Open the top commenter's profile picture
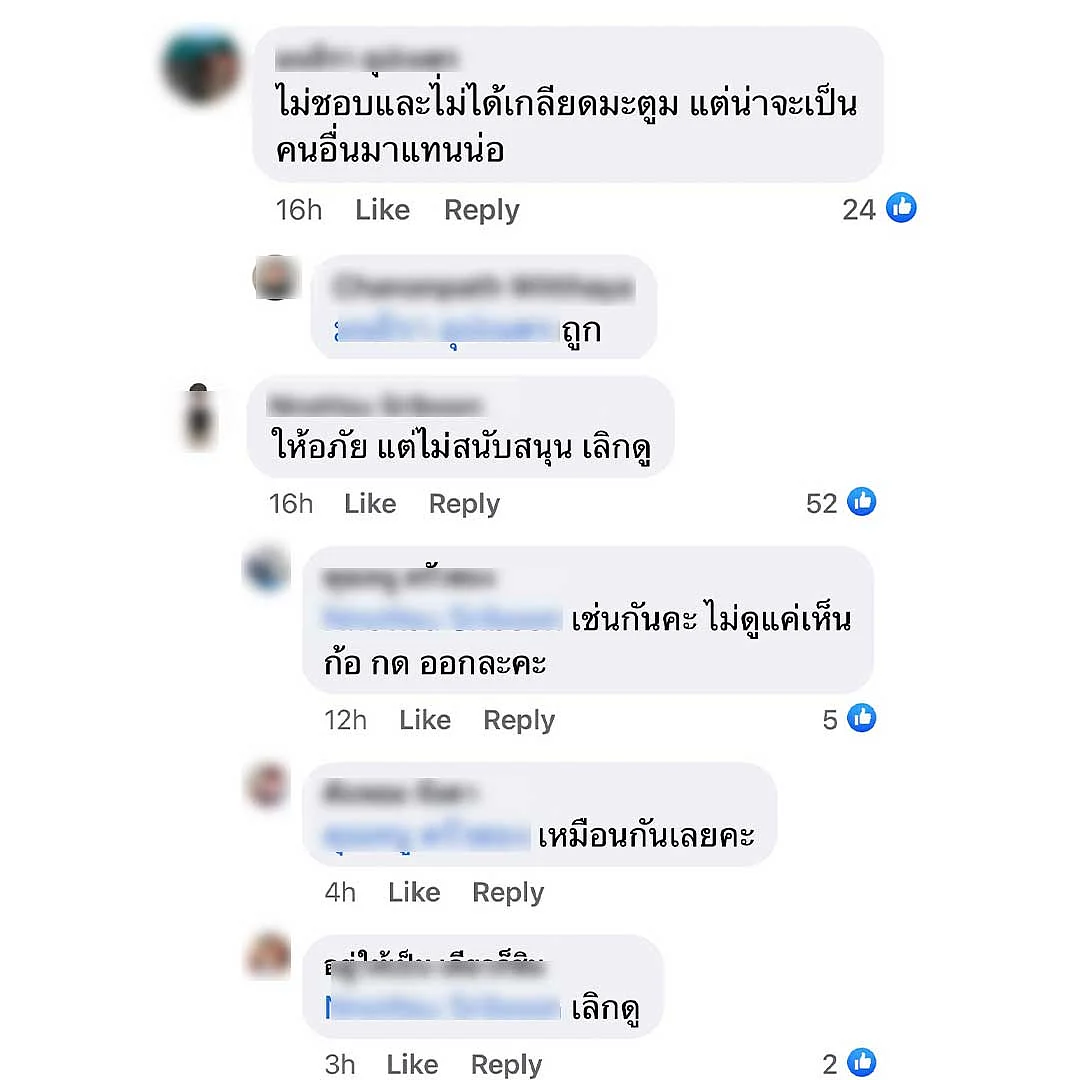Screen dimensions: 1080x1080 pyautogui.click(x=201, y=65)
